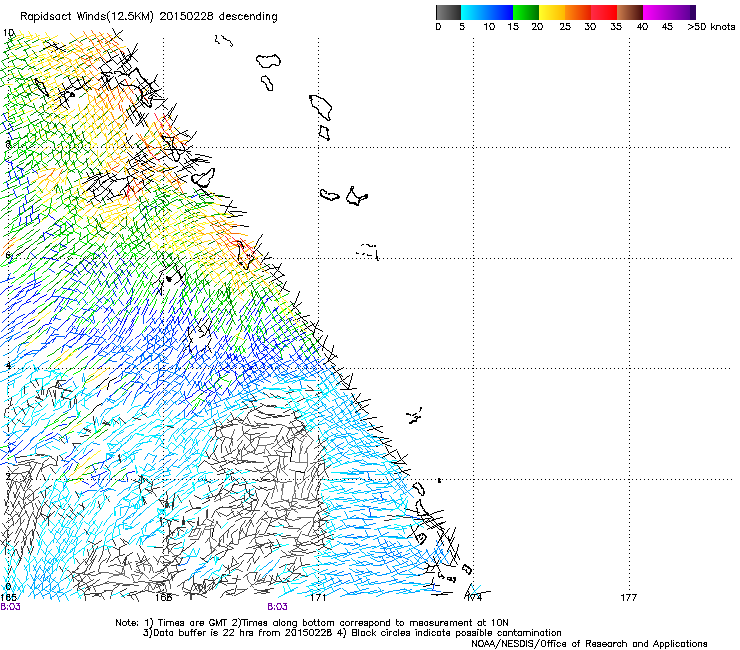Click the '20' legend scale label

[x=537, y=27]
